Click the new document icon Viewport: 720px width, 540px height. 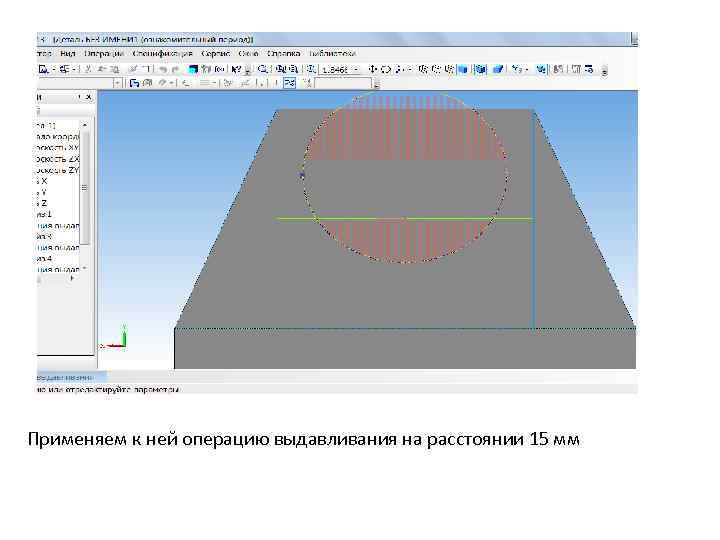[44, 69]
